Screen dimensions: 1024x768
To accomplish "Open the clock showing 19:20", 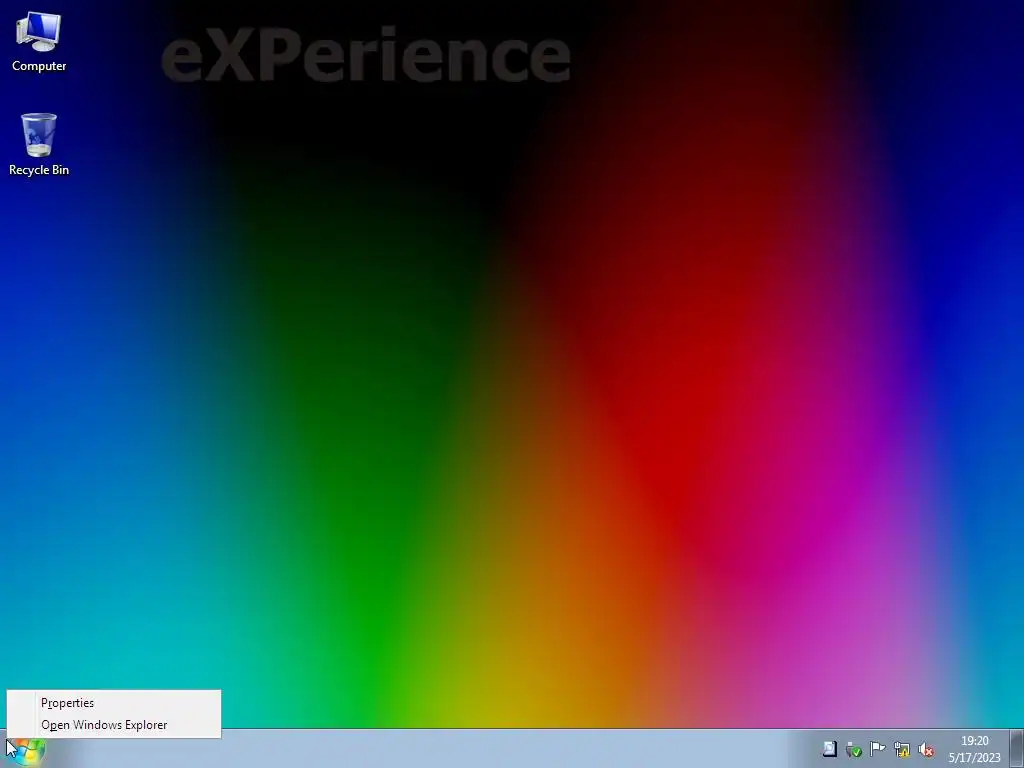I will pyautogui.click(x=974, y=749).
